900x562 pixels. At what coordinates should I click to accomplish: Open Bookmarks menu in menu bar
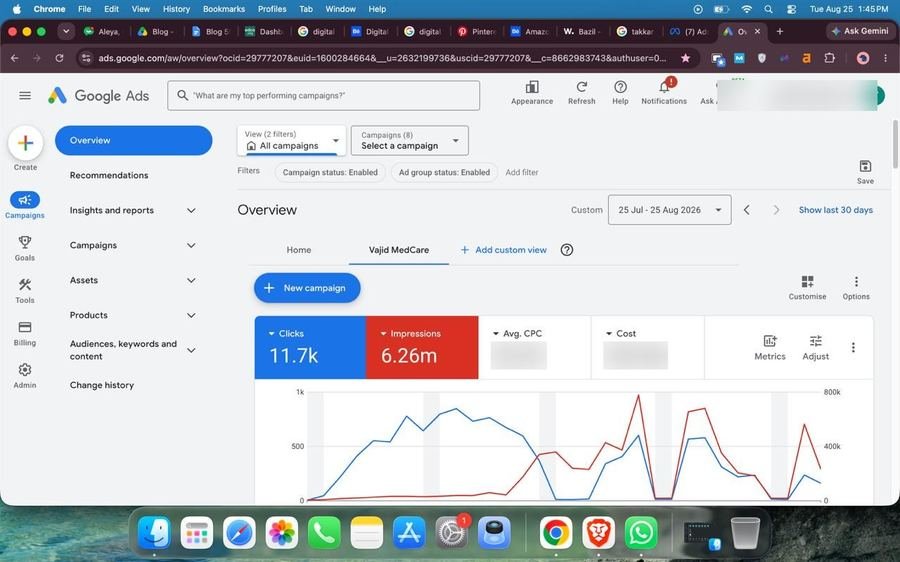[x=224, y=9]
